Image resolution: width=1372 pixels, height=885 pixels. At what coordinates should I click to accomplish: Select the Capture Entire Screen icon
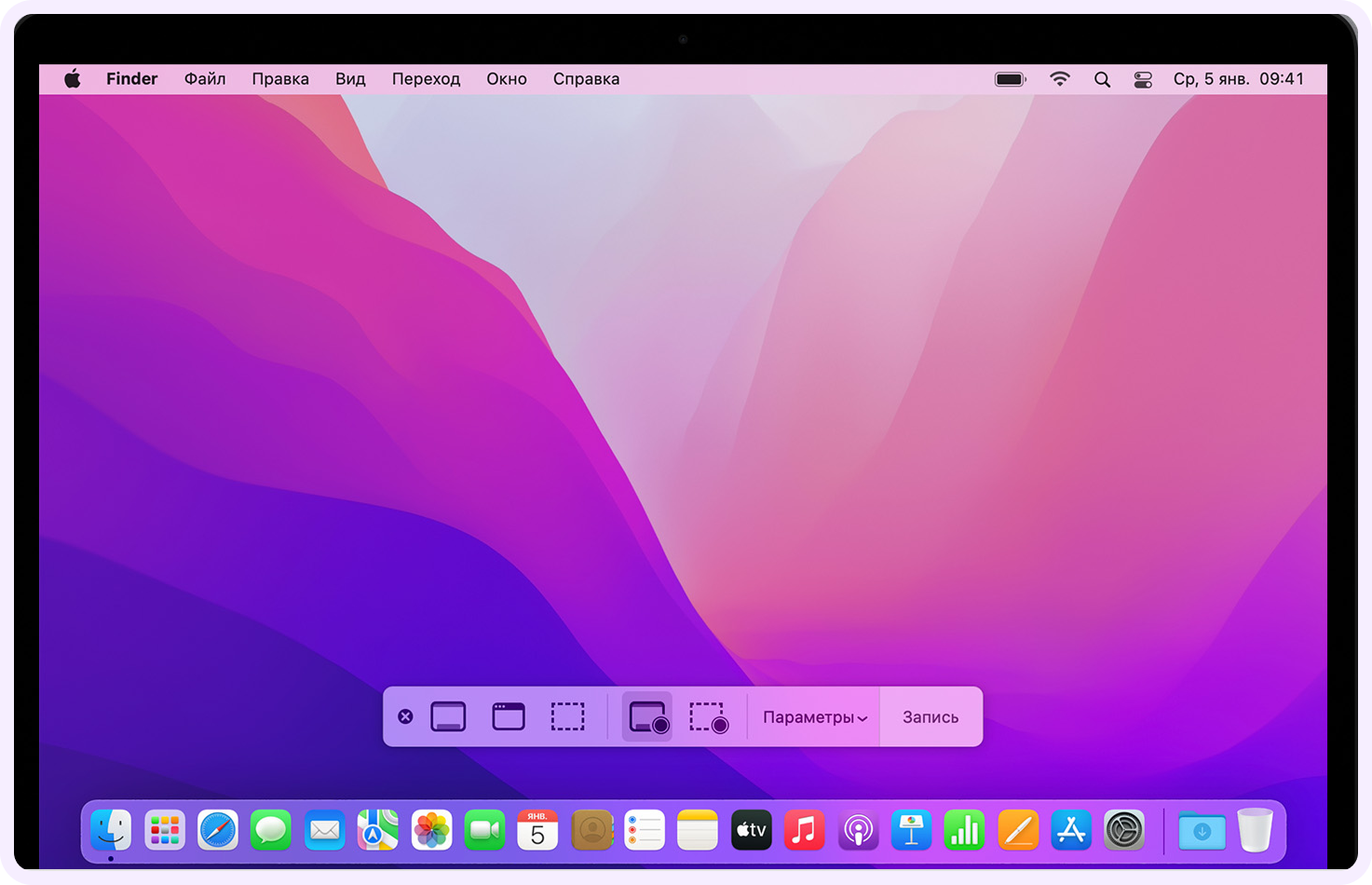coord(448,717)
